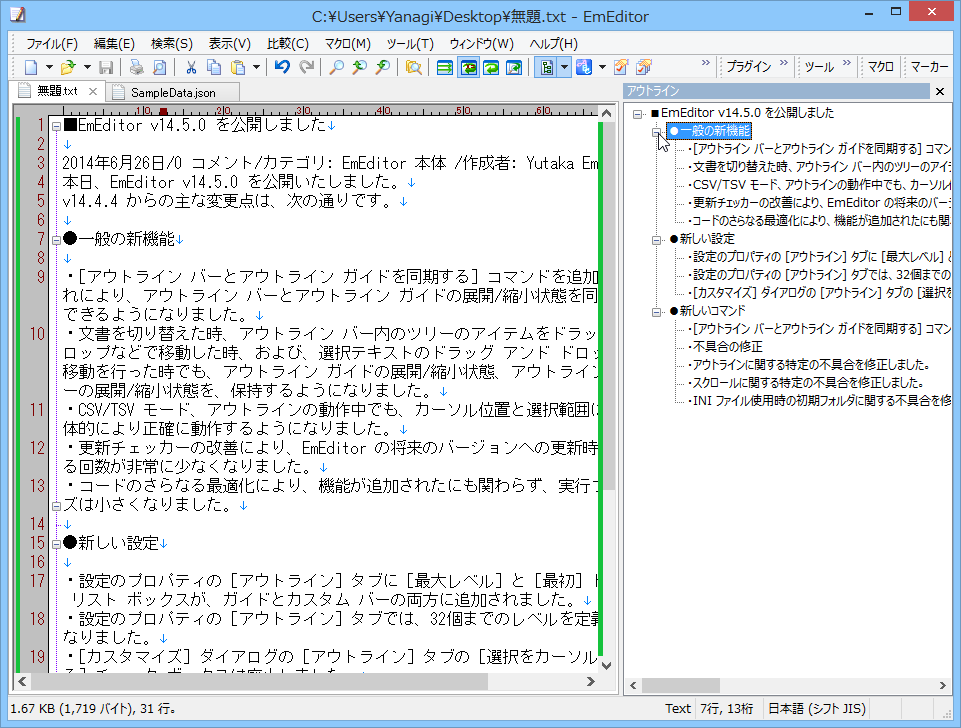Open Find in Files icon
This screenshot has width=961, height=728.
(414, 67)
